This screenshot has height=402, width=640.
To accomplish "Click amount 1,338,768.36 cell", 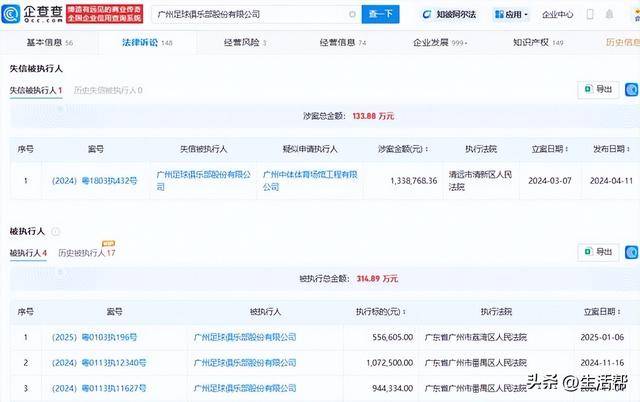I will (413, 181).
